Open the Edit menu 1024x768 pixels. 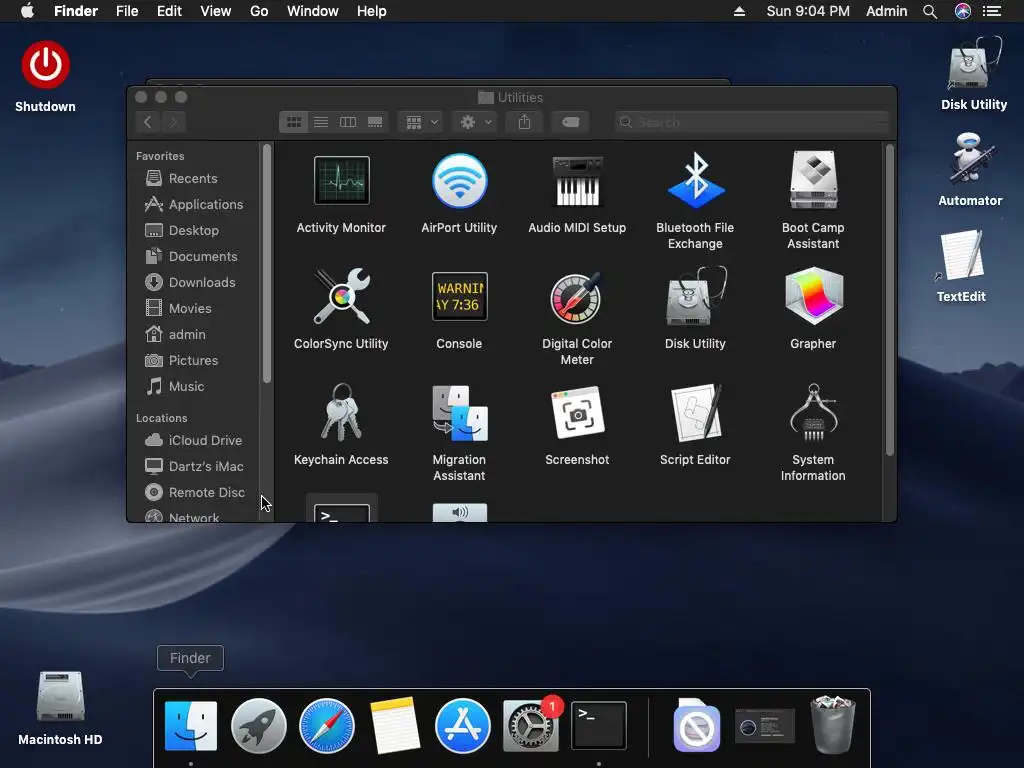tap(169, 11)
